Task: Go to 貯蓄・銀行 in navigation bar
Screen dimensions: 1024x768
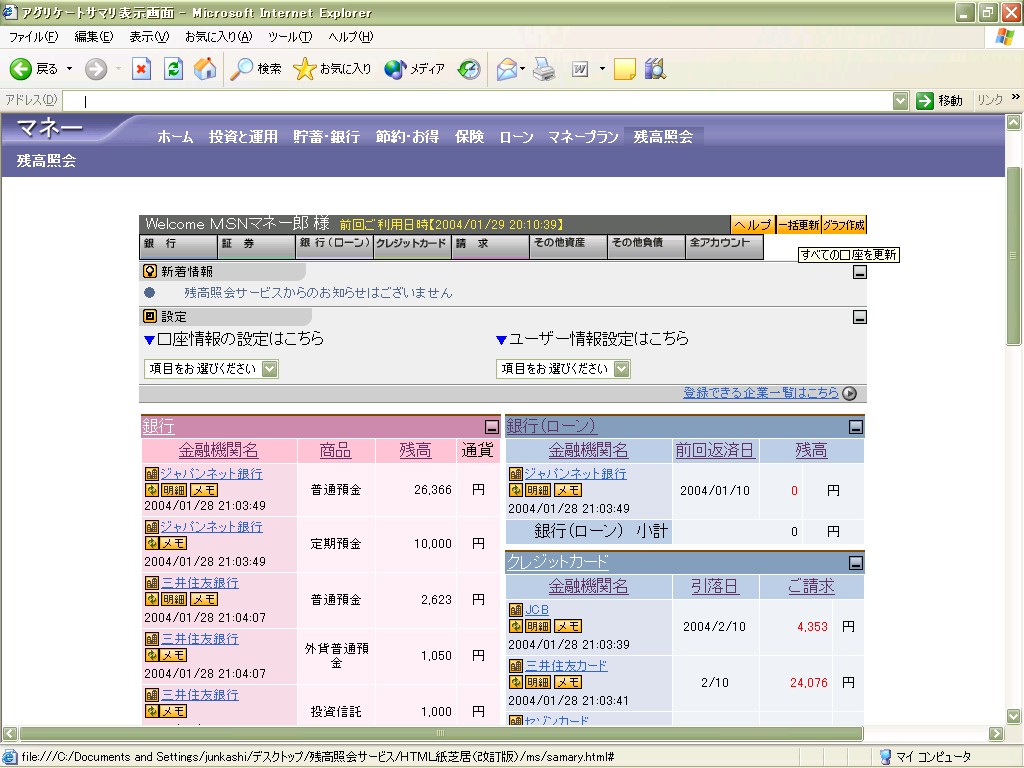Action: pos(327,136)
